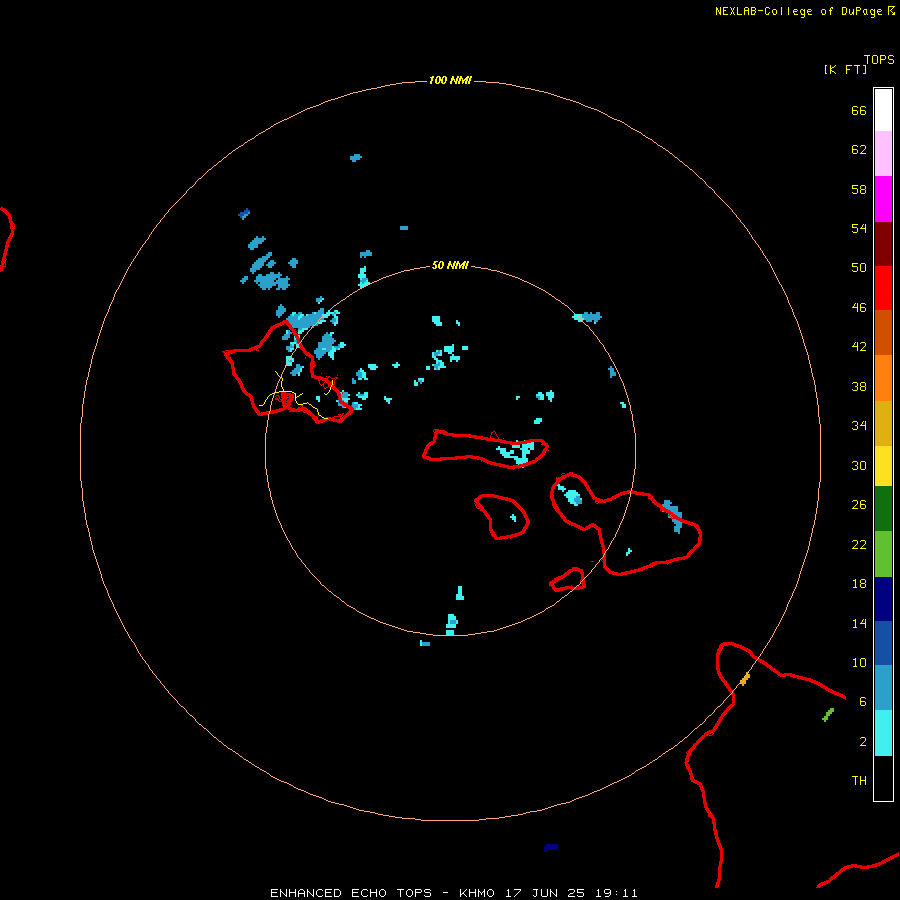Select the light pink 62 kft swatch

click(883, 153)
